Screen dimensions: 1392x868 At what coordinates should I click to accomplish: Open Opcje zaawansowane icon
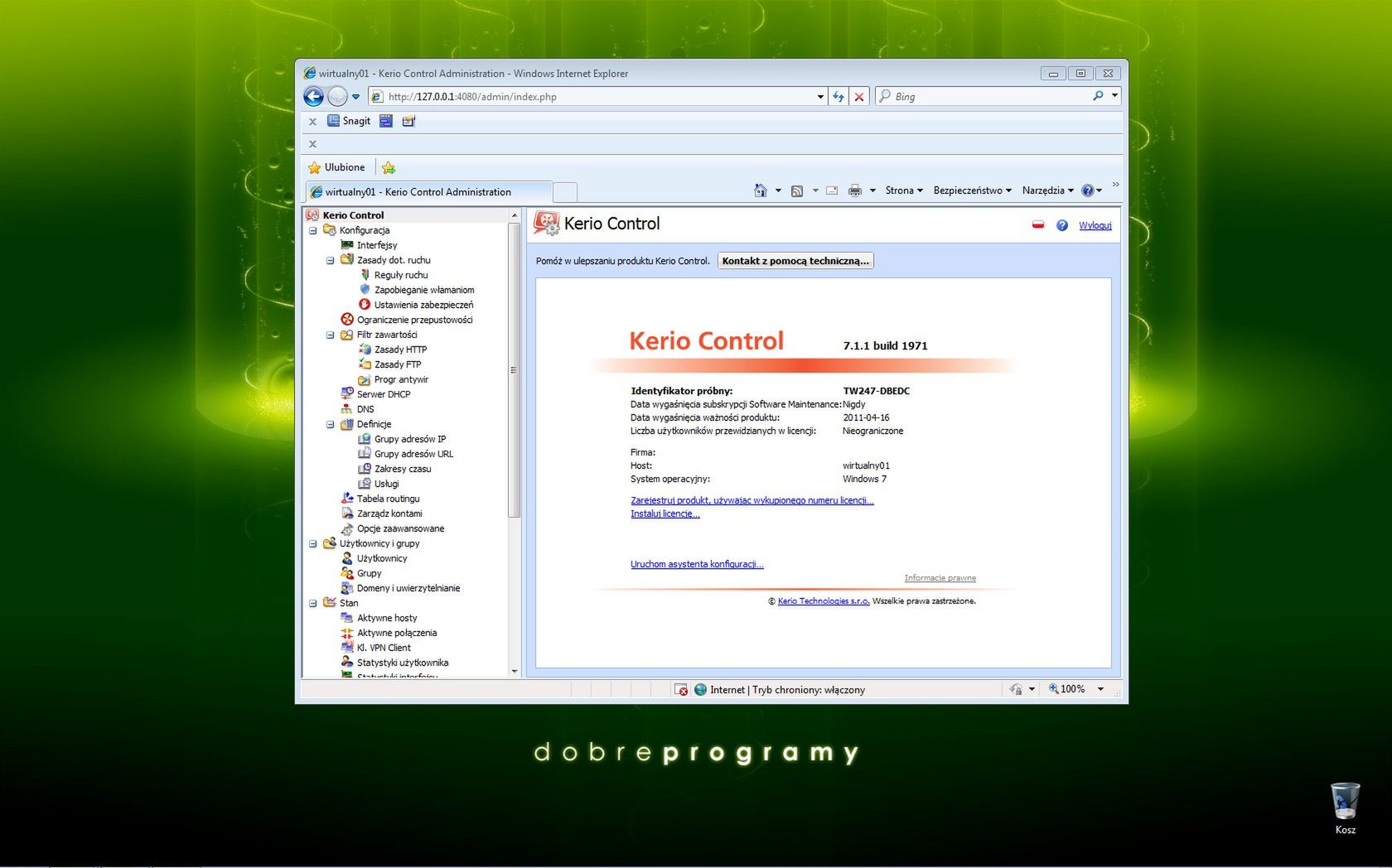click(347, 528)
